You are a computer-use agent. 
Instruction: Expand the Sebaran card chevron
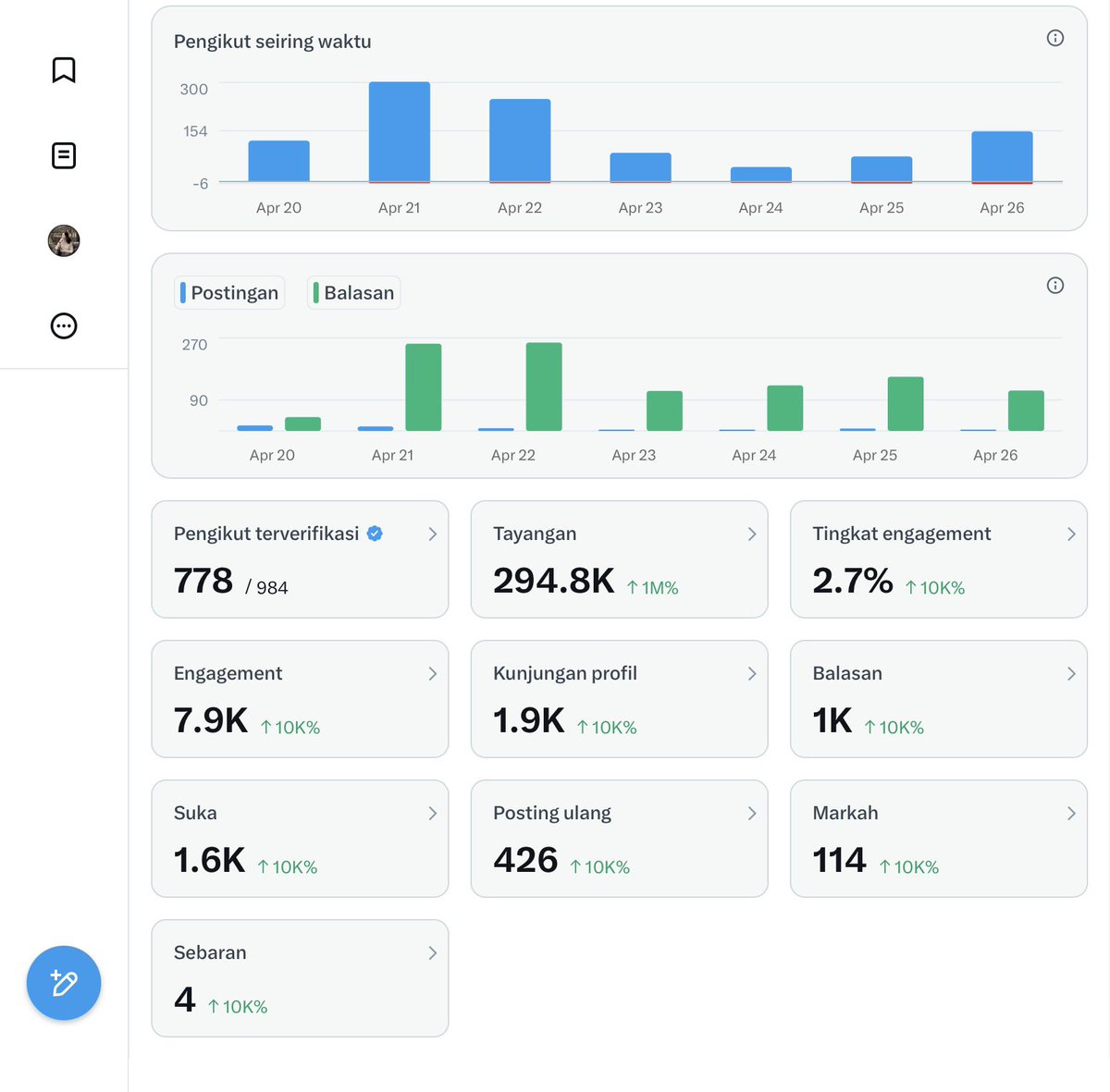[432, 952]
